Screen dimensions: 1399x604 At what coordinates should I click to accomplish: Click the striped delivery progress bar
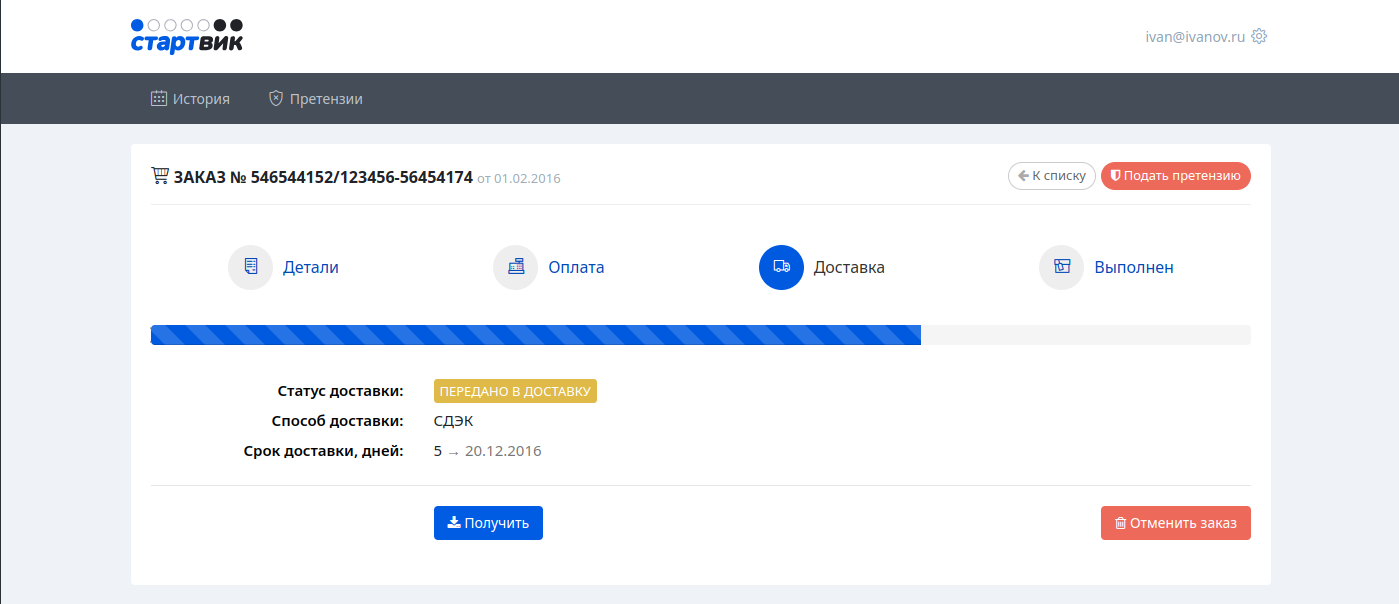pos(536,335)
